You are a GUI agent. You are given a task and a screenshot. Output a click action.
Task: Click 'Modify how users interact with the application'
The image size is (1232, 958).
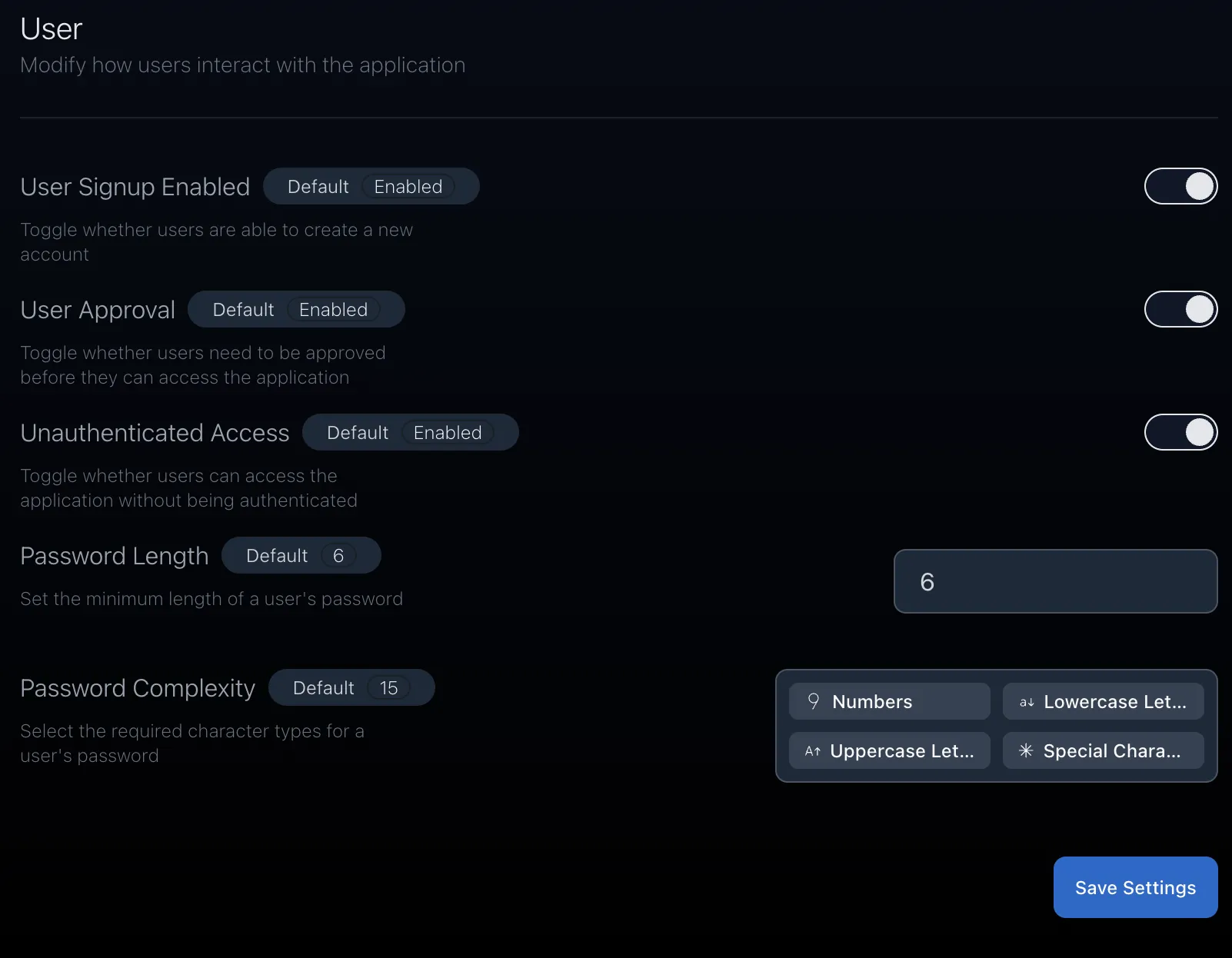(x=243, y=65)
